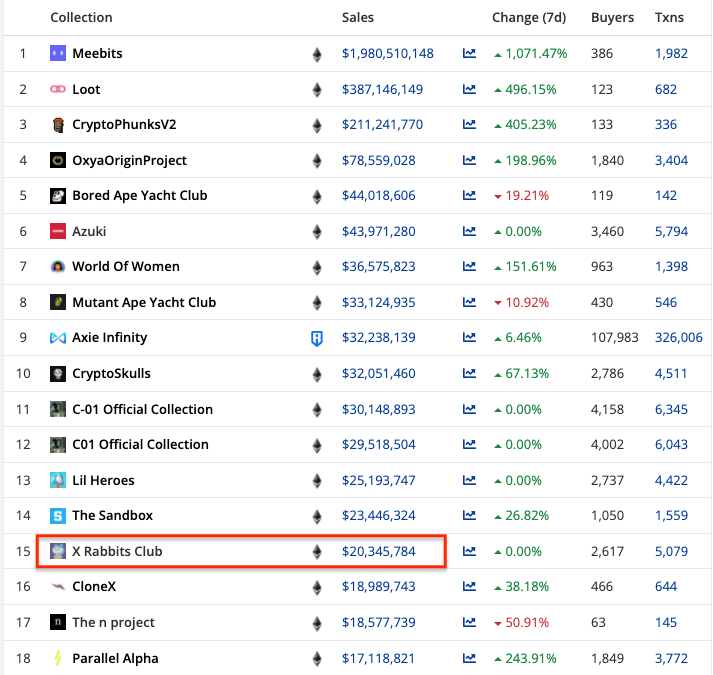
Task: Open the CryptoPhunksV2 collection name link
Action: point(129,125)
